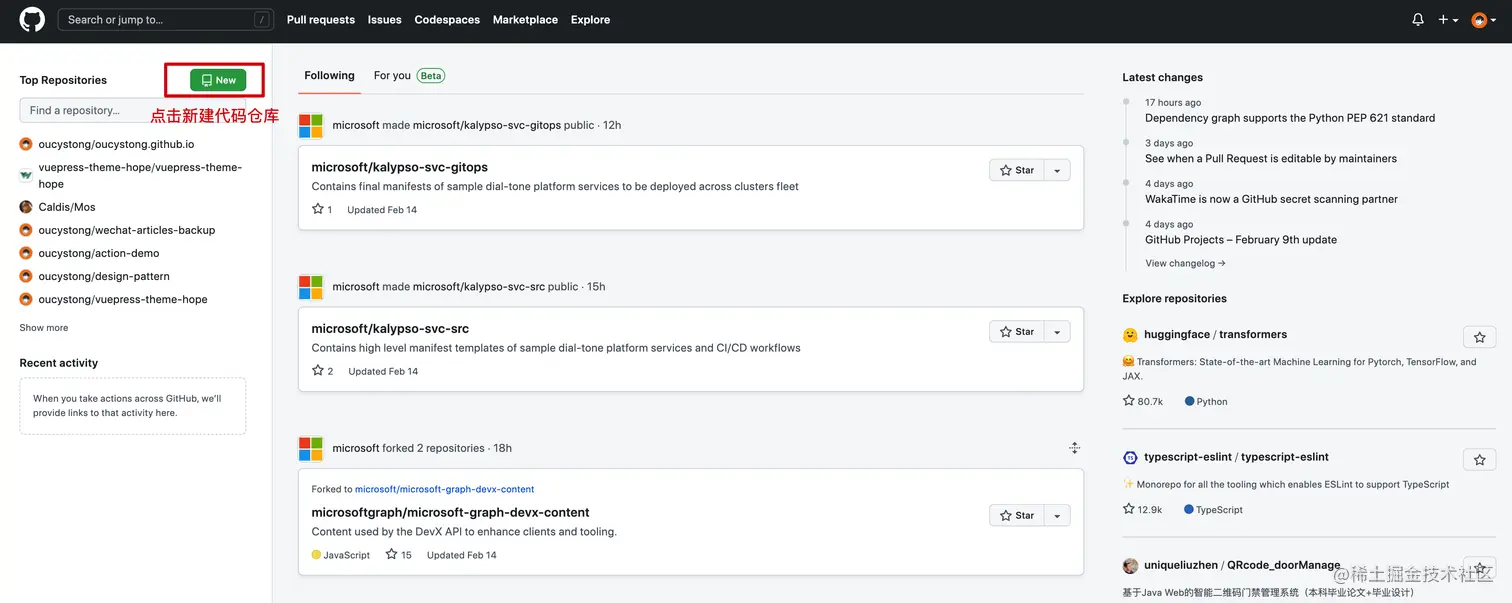Open star list dropdown for kalypso-svc-gitops

coord(1057,170)
